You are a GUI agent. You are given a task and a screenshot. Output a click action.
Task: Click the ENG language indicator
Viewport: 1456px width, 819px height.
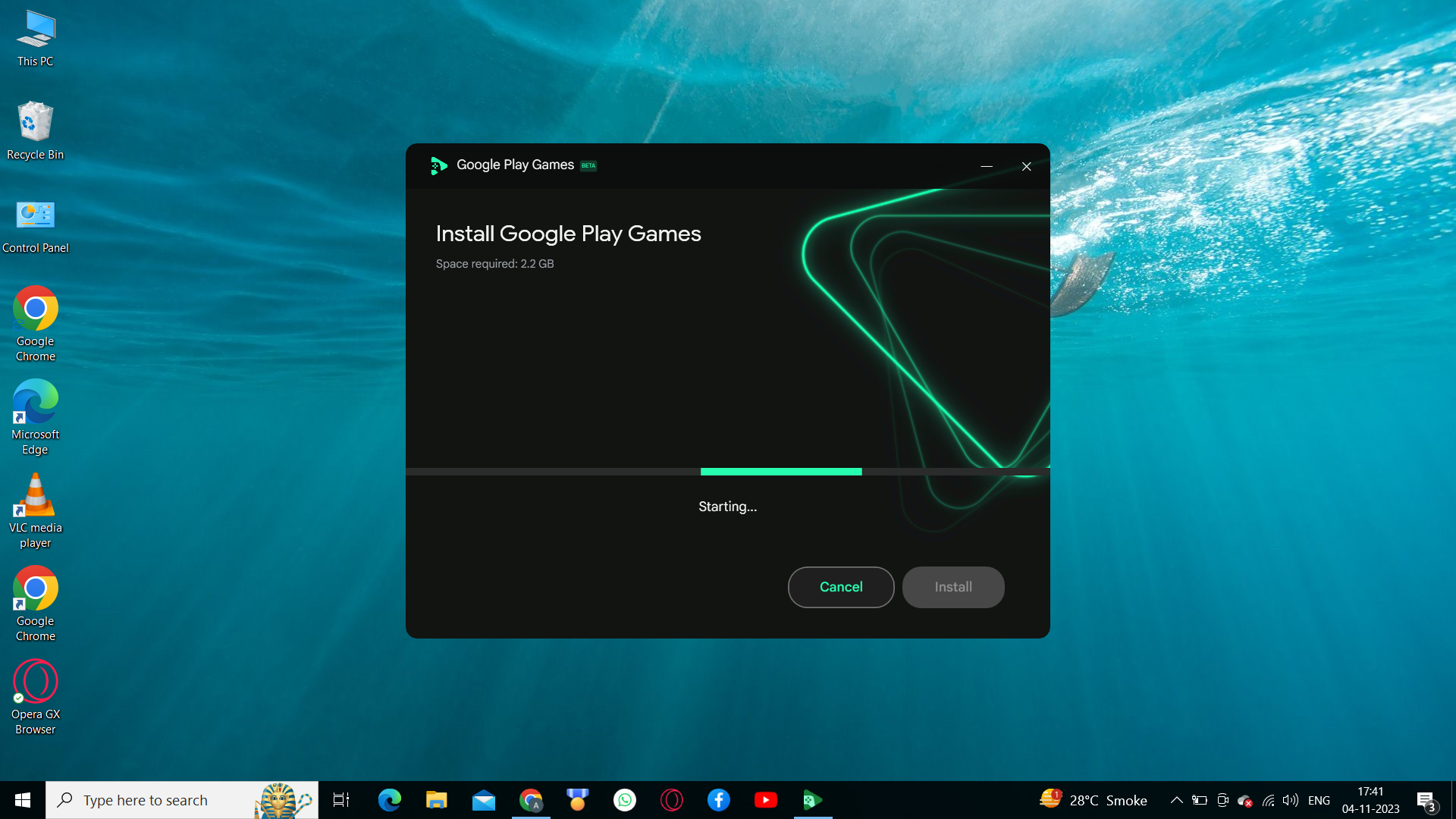1318,800
